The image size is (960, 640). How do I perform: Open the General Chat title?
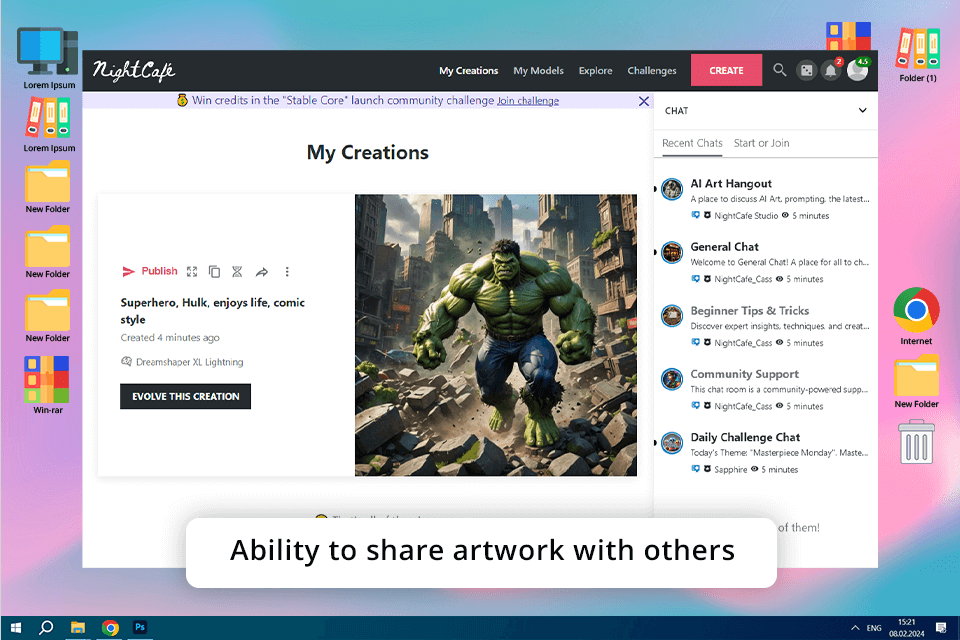click(724, 247)
